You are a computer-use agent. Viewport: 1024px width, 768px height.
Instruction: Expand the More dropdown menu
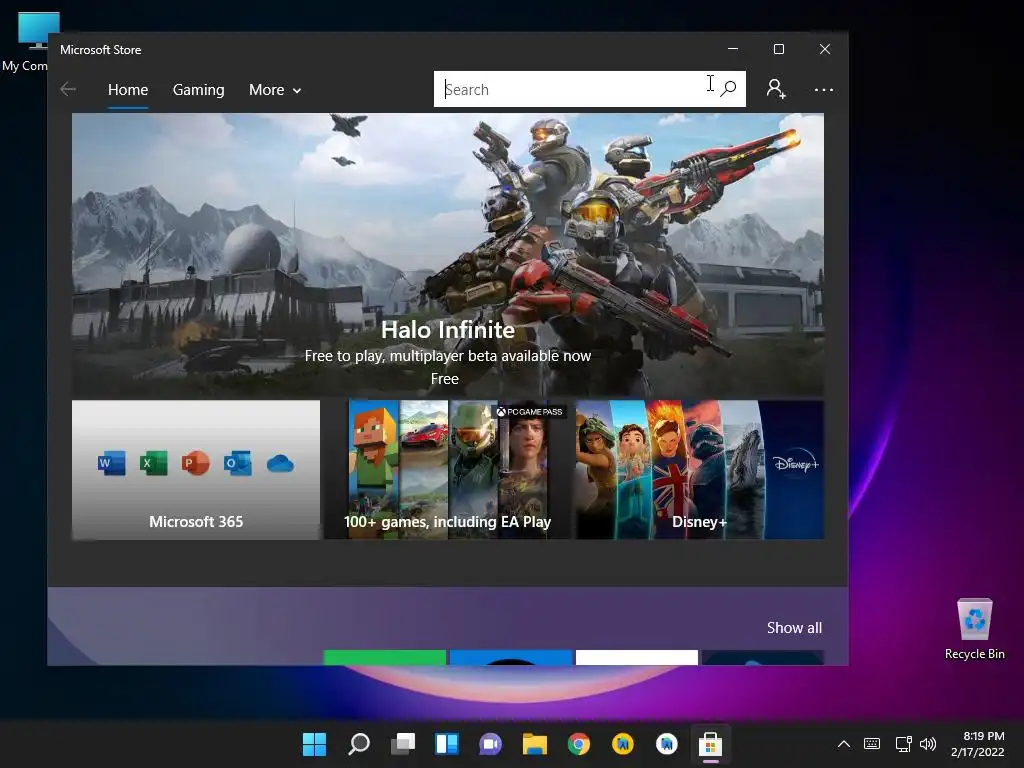(275, 89)
